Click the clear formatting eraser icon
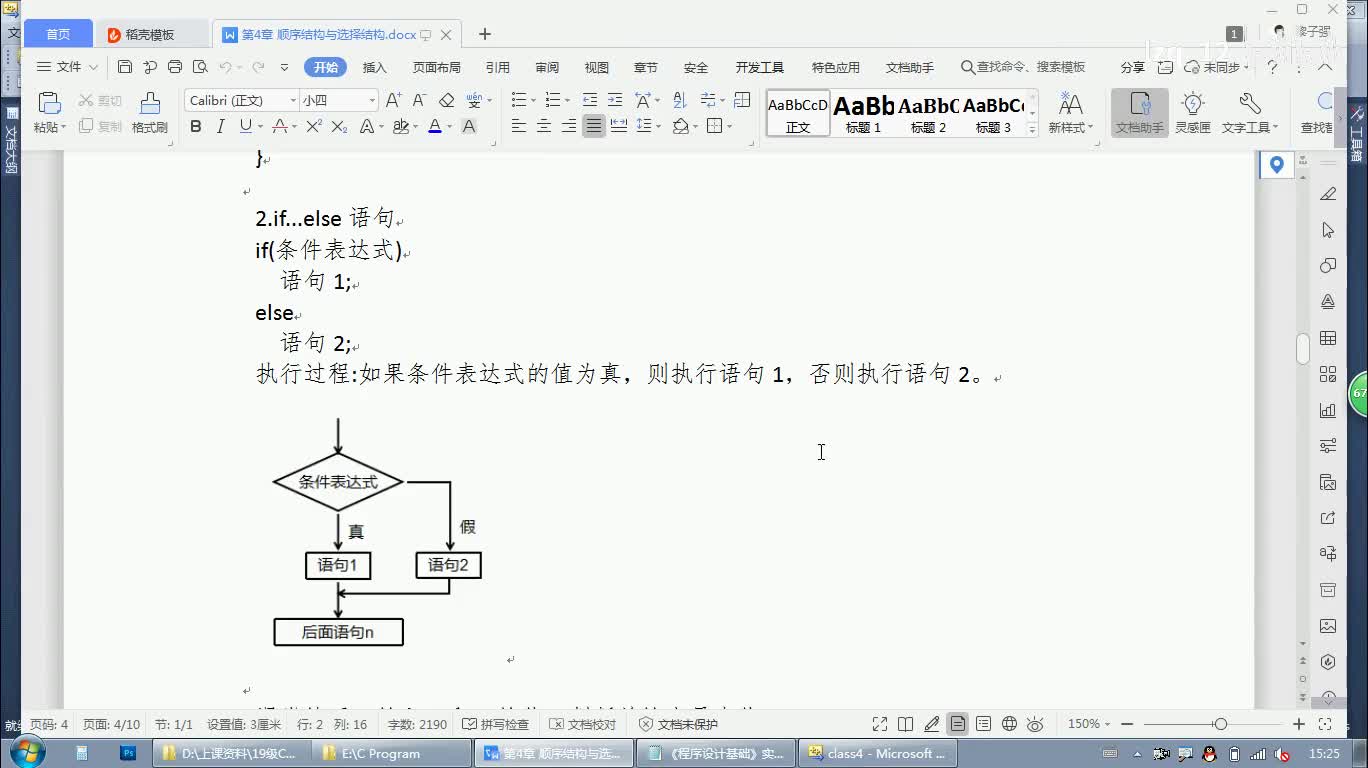The image size is (1368, 768). click(447, 100)
